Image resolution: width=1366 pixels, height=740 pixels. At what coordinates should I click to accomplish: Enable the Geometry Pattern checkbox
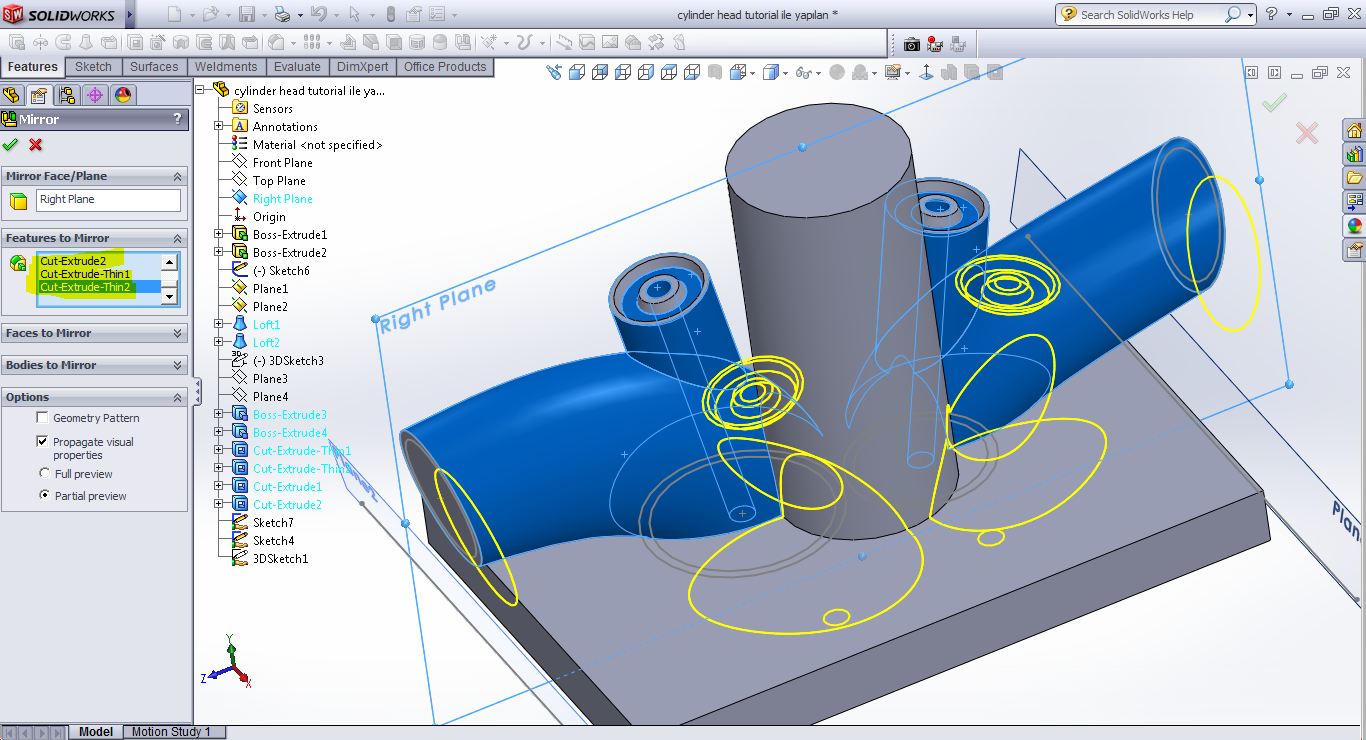point(42,418)
